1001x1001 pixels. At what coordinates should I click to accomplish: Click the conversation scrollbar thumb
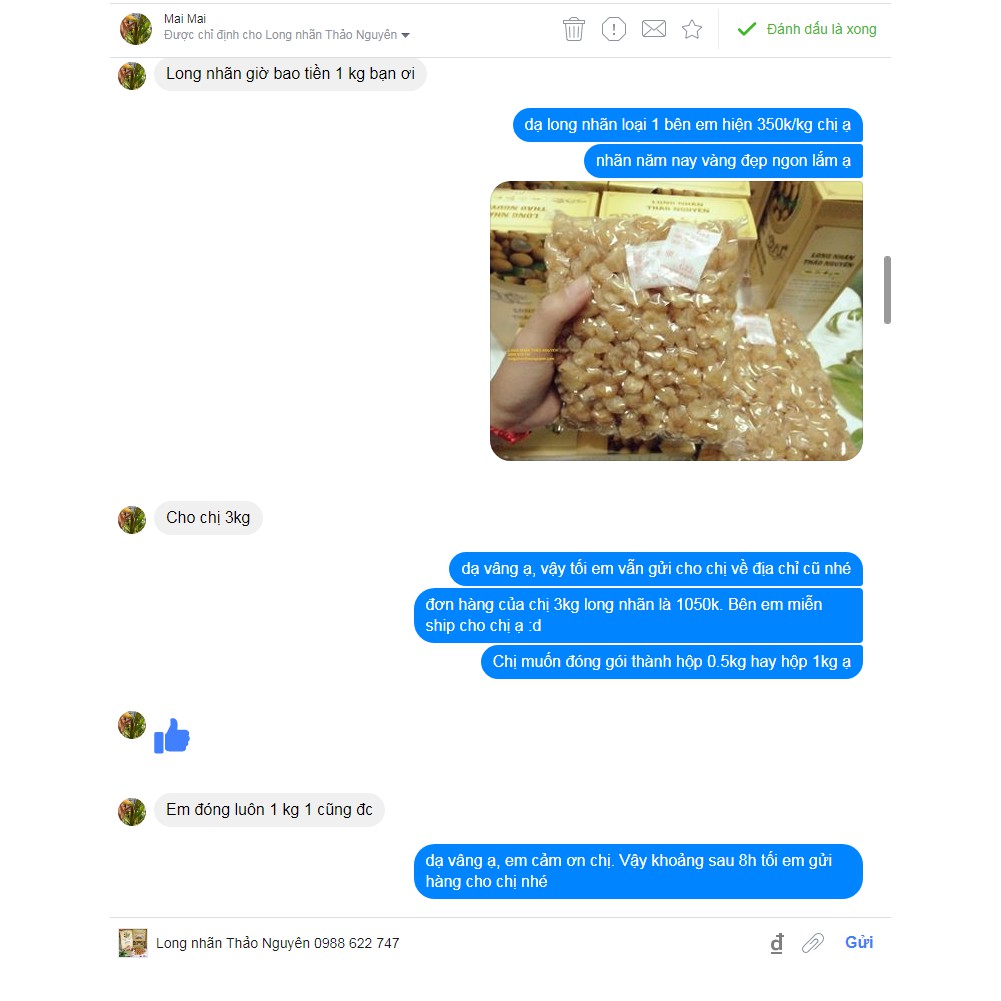[887, 290]
